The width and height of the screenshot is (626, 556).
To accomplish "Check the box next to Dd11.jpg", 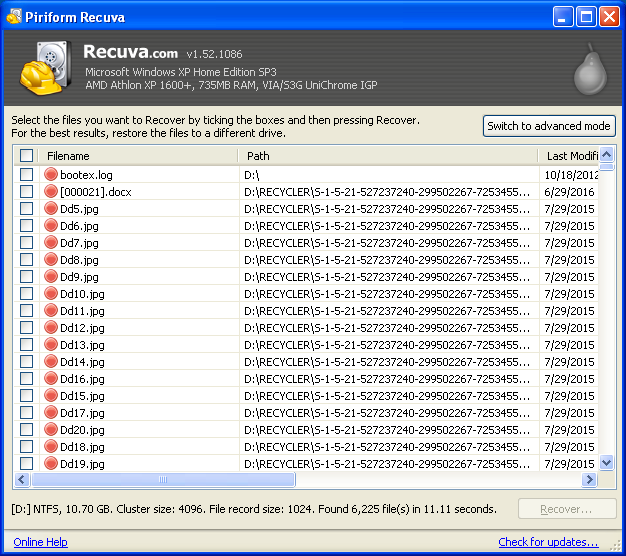I will point(26,310).
